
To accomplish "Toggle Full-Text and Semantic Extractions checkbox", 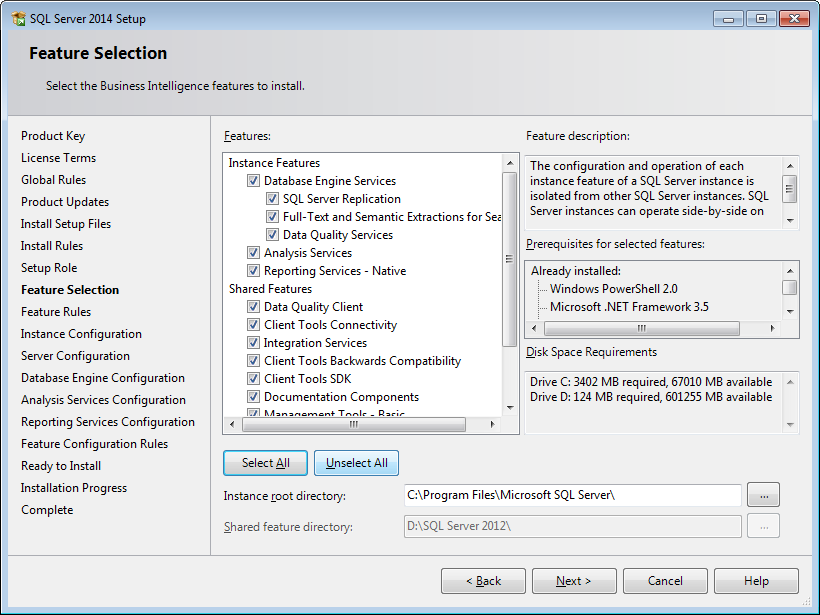I will click(272, 217).
